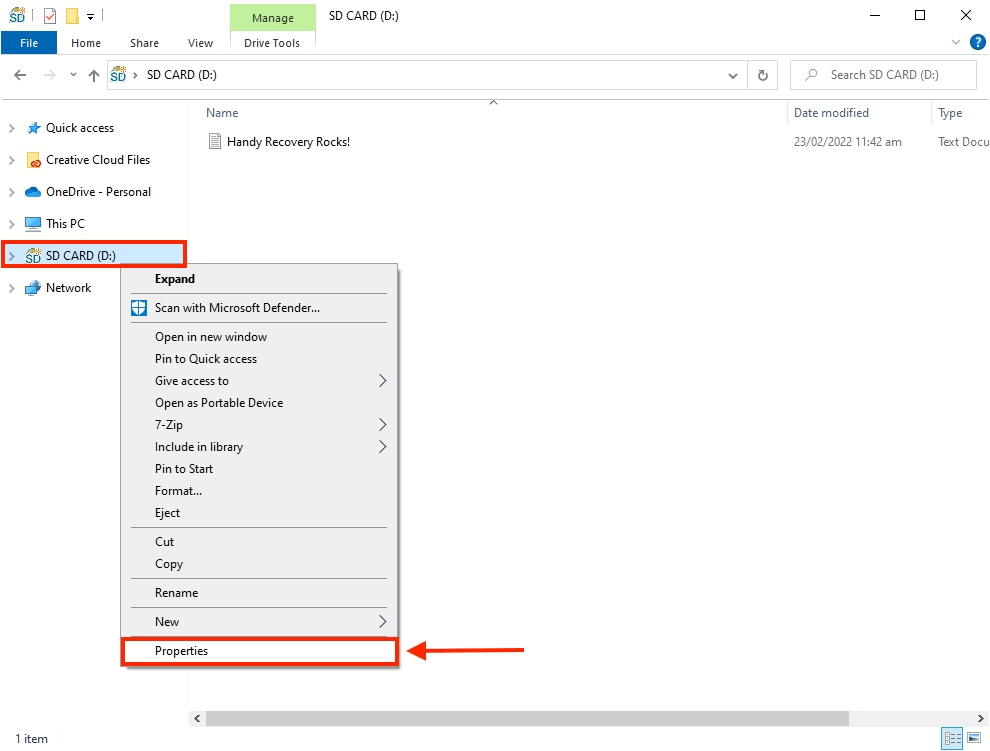Expand the Creative Cloud Files node

pos(11,160)
